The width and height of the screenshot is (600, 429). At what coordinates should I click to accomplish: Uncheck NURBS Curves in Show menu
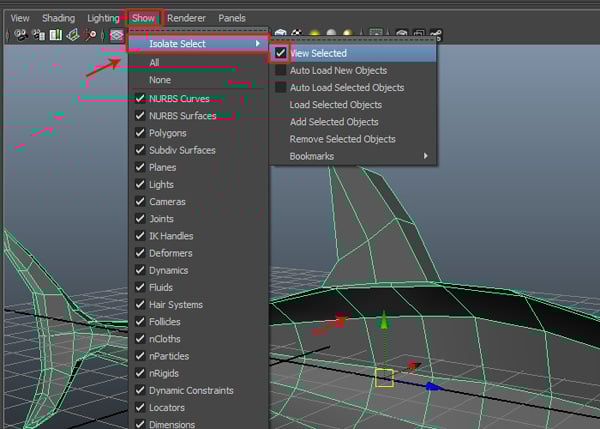141,99
